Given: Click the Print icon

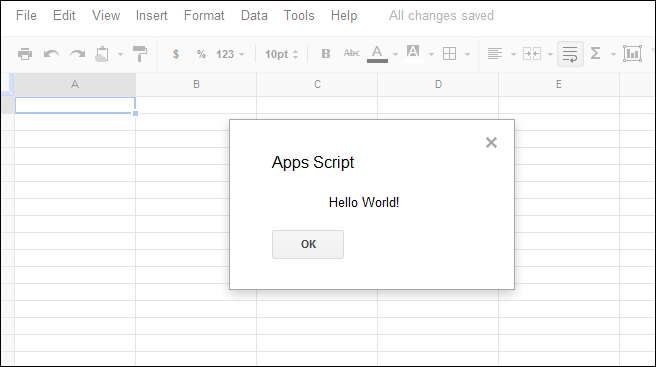Looking at the screenshot, I should tap(25, 54).
